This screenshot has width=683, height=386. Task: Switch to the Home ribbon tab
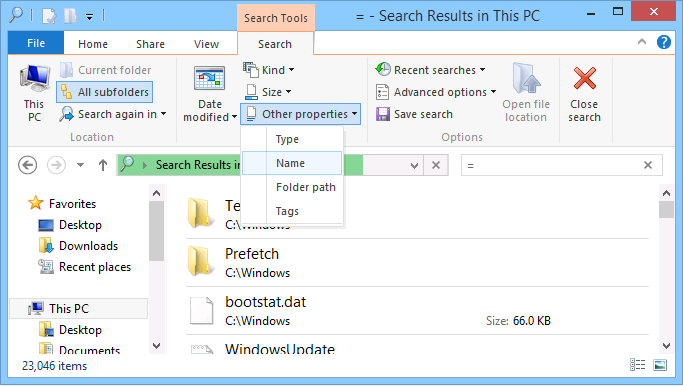pos(93,44)
